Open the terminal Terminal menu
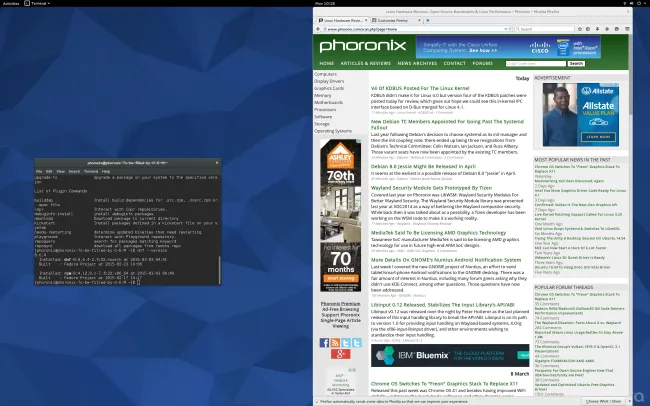650x406 pixels. (x=91, y=171)
